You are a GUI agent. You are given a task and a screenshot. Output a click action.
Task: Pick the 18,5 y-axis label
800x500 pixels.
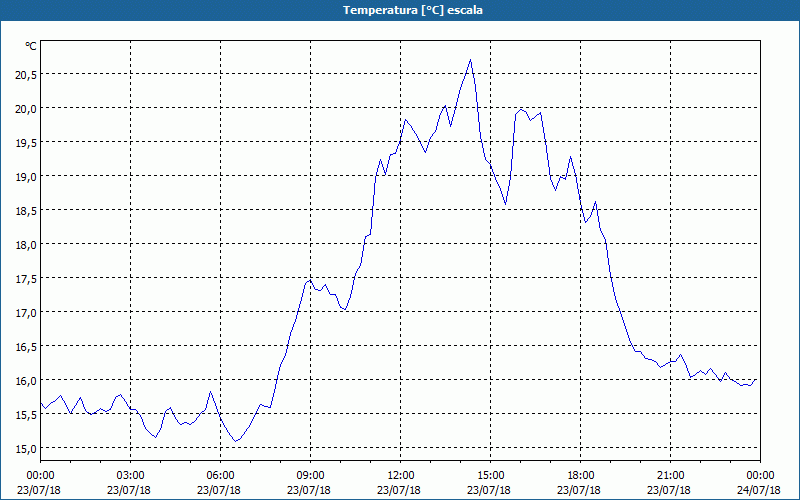click(x=26, y=211)
